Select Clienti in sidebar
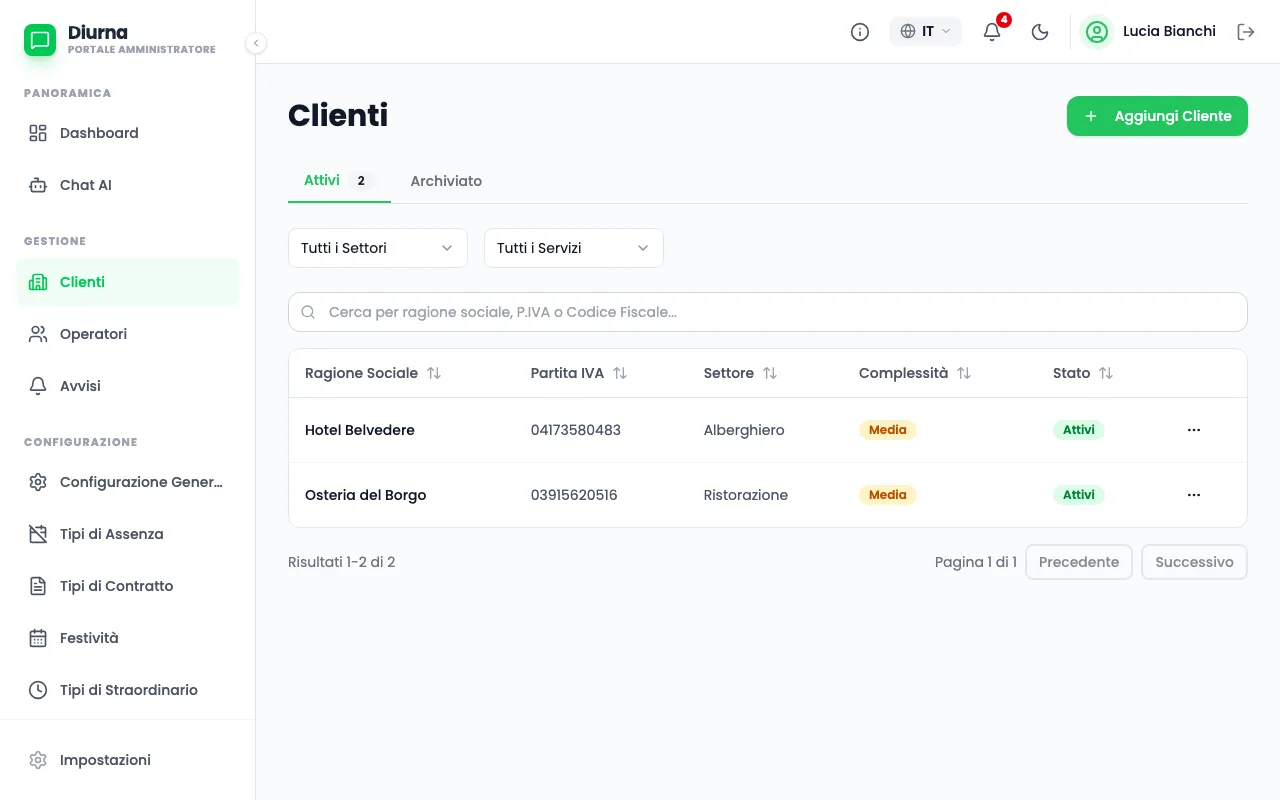 point(128,282)
